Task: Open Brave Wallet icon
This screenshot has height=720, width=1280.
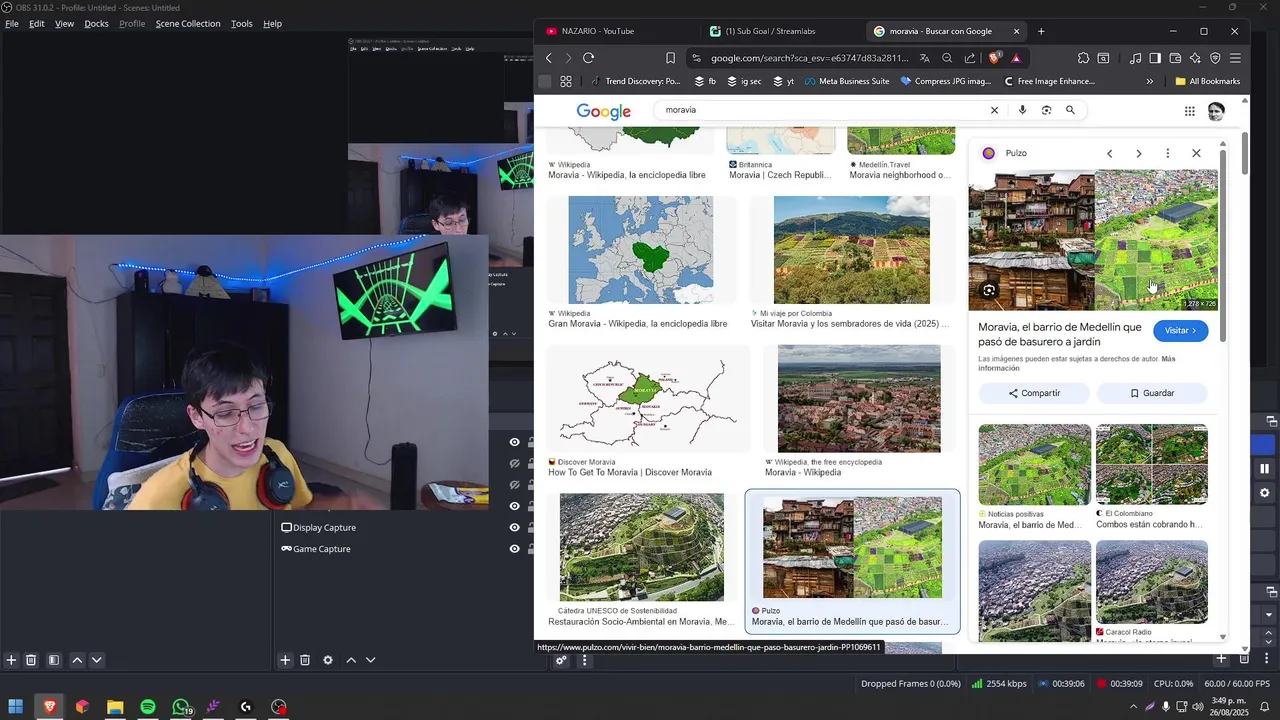Action: point(1175,58)
